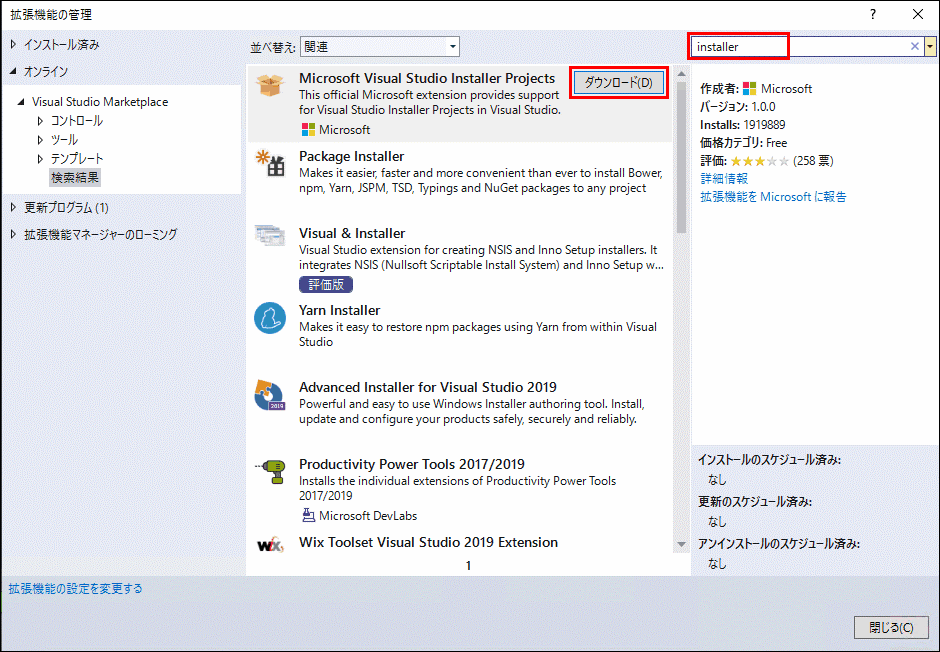Click 更新のスケジュール済み label

(754, 502)
